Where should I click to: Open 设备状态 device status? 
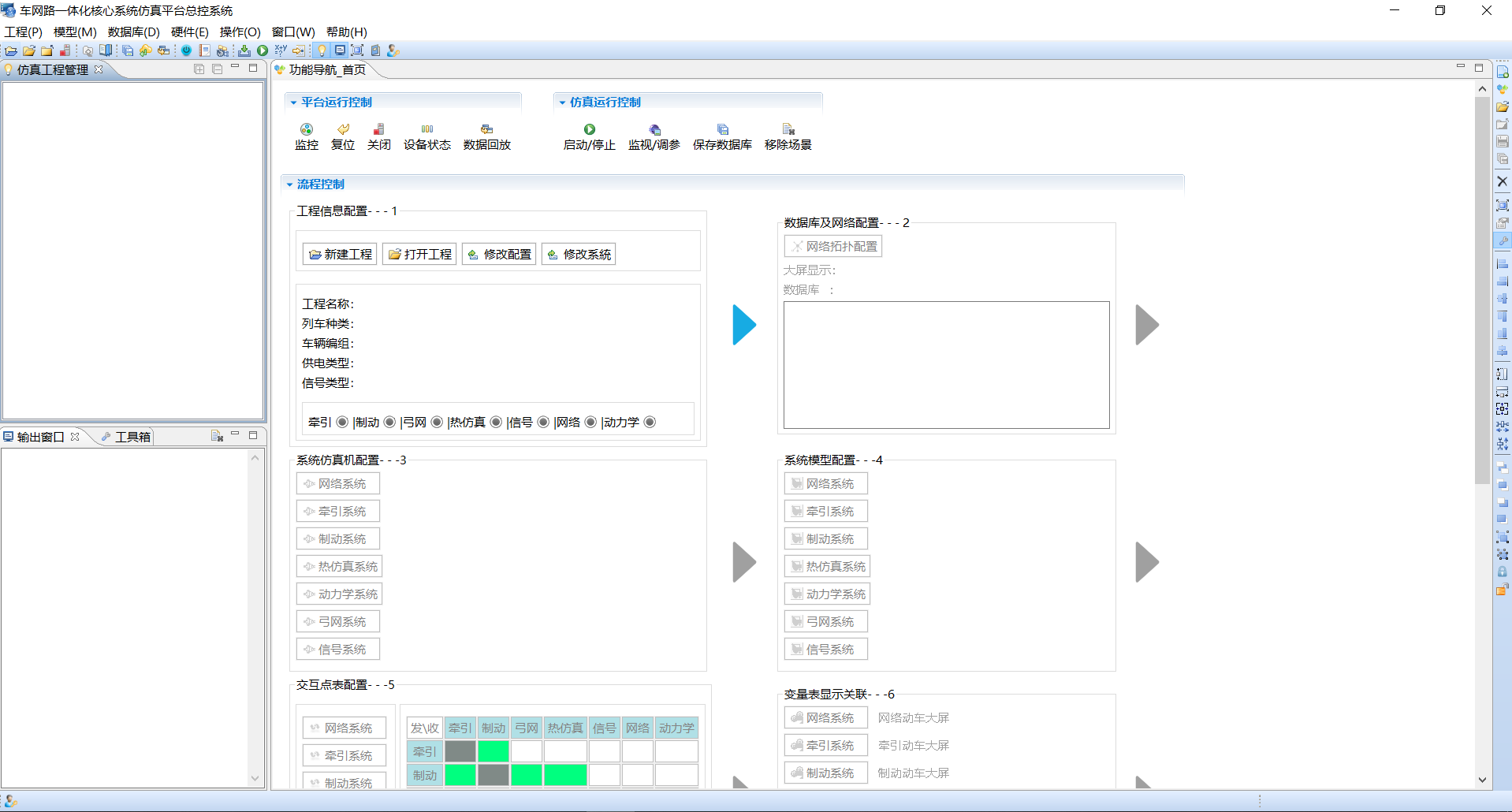click(x=427, y=137)
